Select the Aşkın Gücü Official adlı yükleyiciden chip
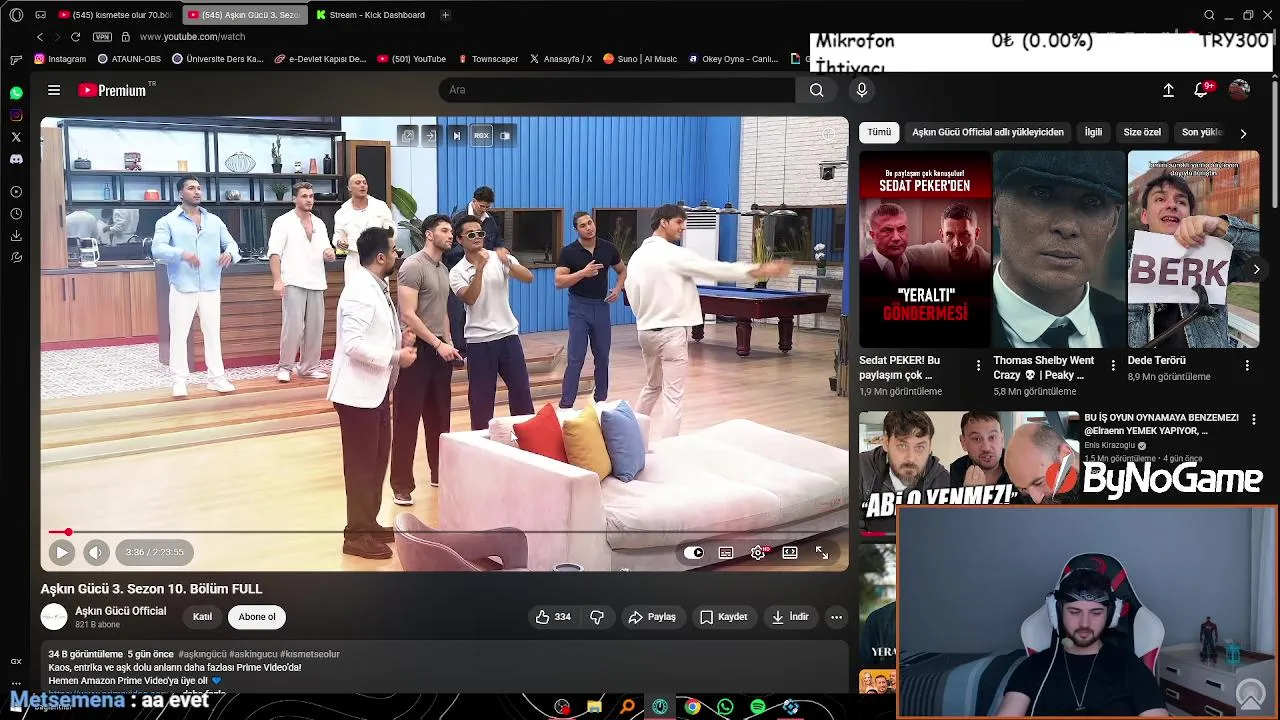The image size is (1280, 720). 988,132
